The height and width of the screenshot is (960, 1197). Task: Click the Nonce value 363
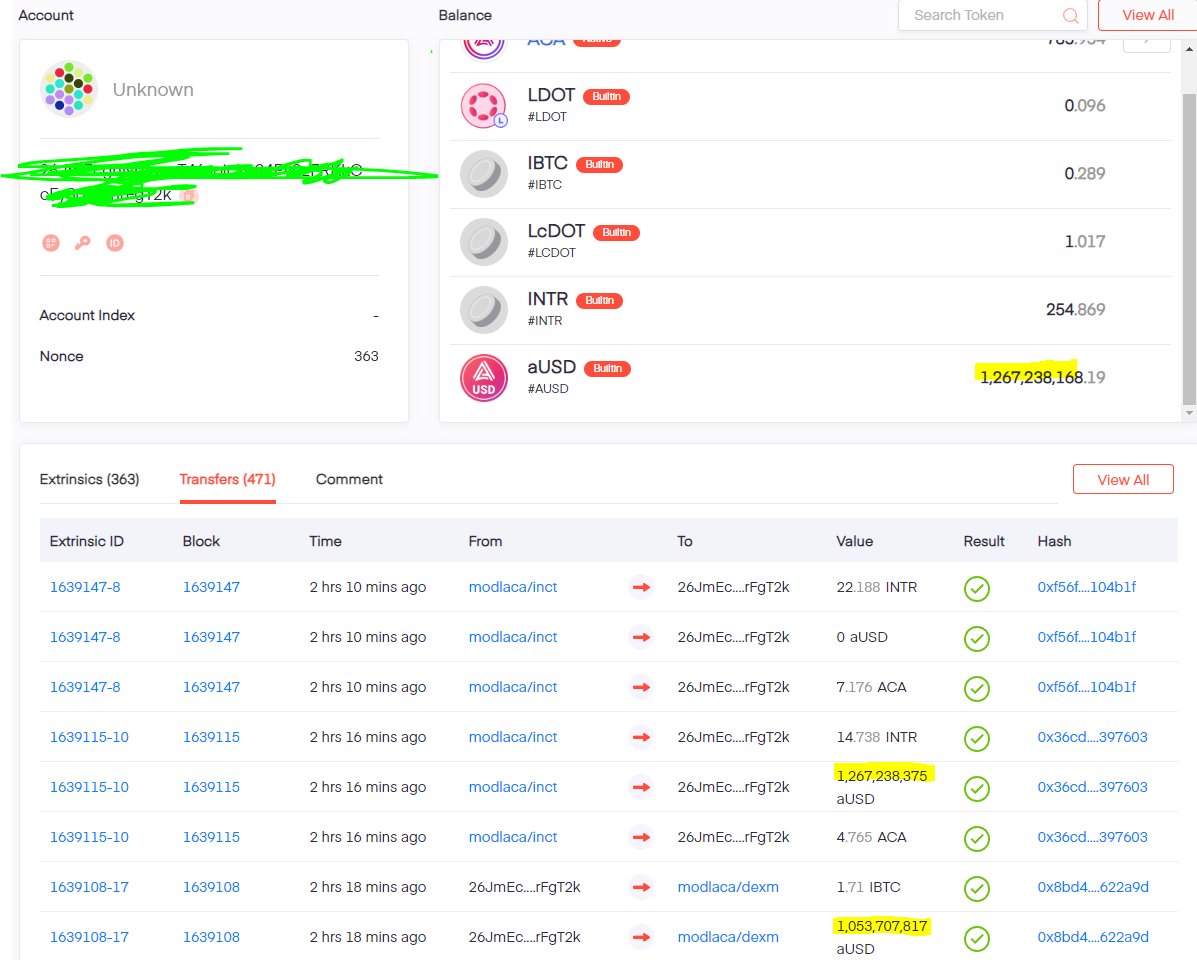(366, 356)
